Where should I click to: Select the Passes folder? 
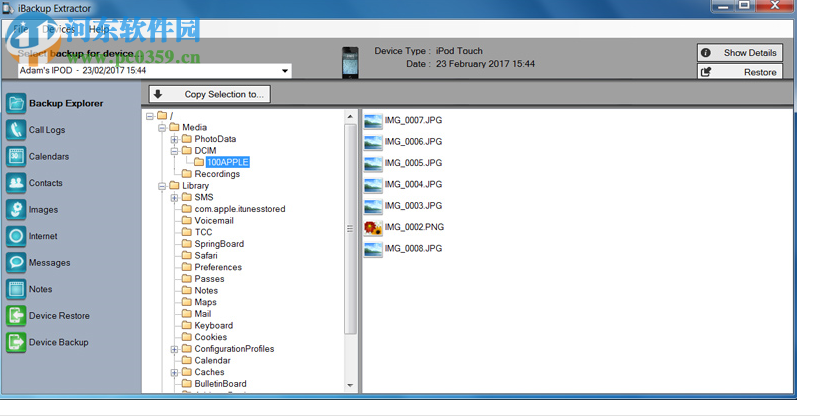[209, 279]
